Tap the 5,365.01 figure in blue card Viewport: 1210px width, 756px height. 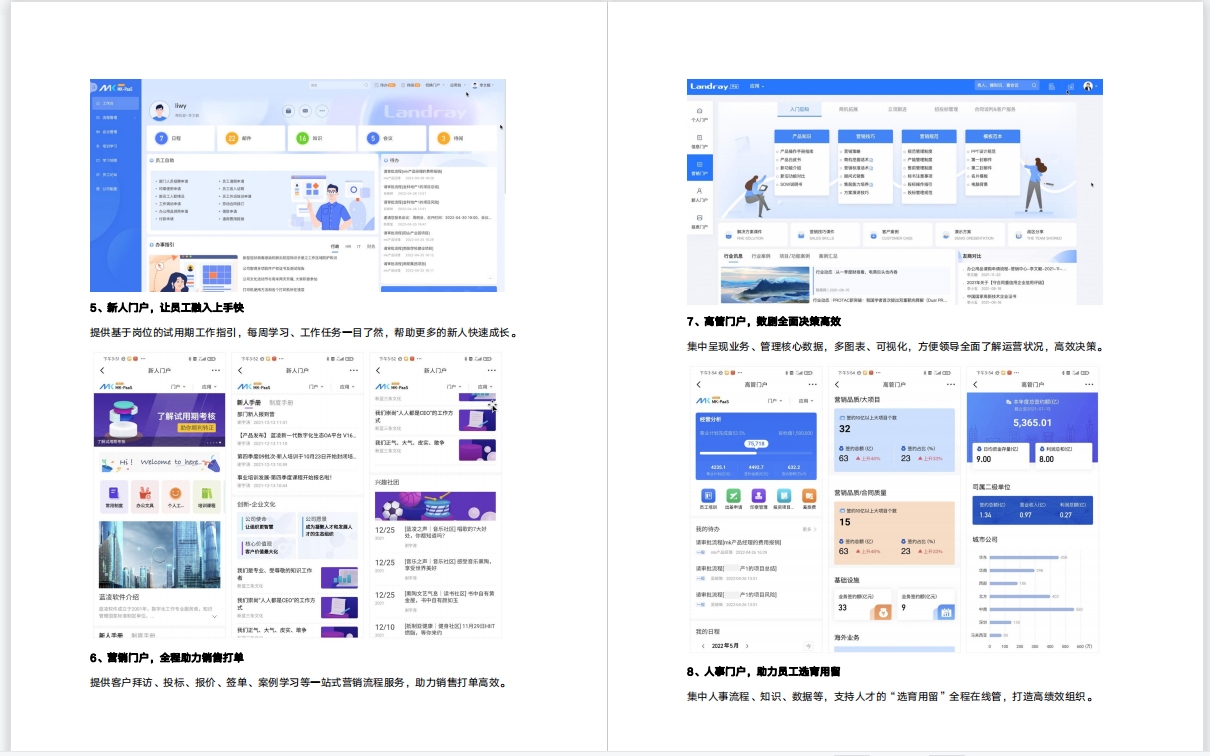[1032, 422]
